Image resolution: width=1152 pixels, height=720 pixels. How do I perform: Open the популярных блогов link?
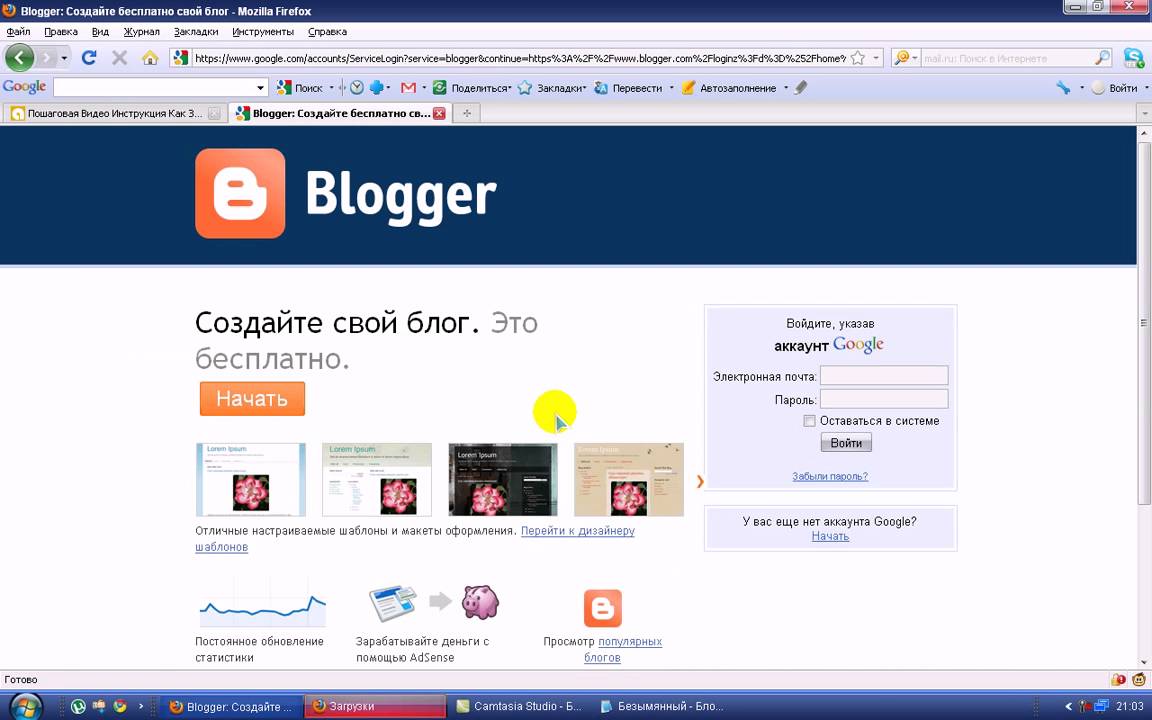630,641
